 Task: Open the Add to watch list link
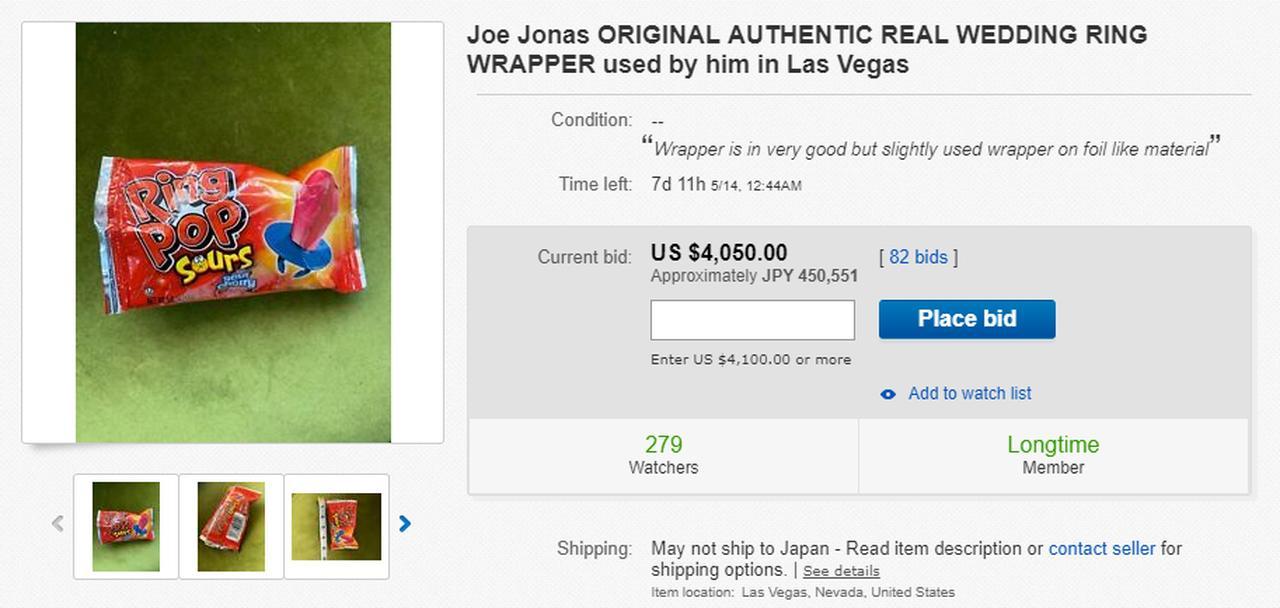969,393
